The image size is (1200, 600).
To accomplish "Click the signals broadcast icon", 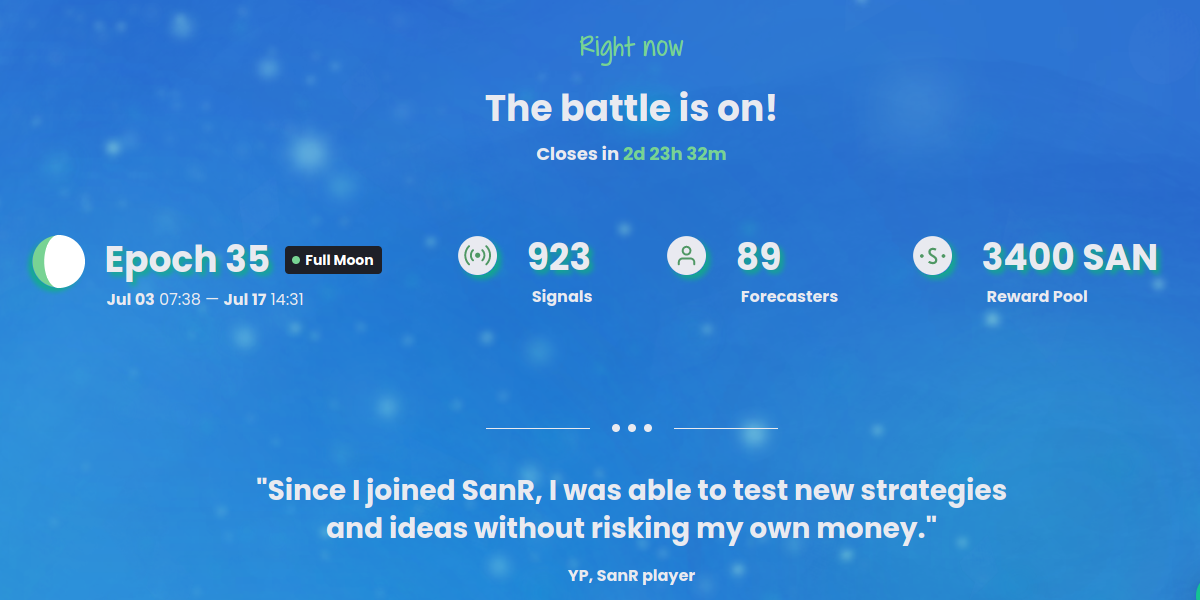I will coord(478,256).
